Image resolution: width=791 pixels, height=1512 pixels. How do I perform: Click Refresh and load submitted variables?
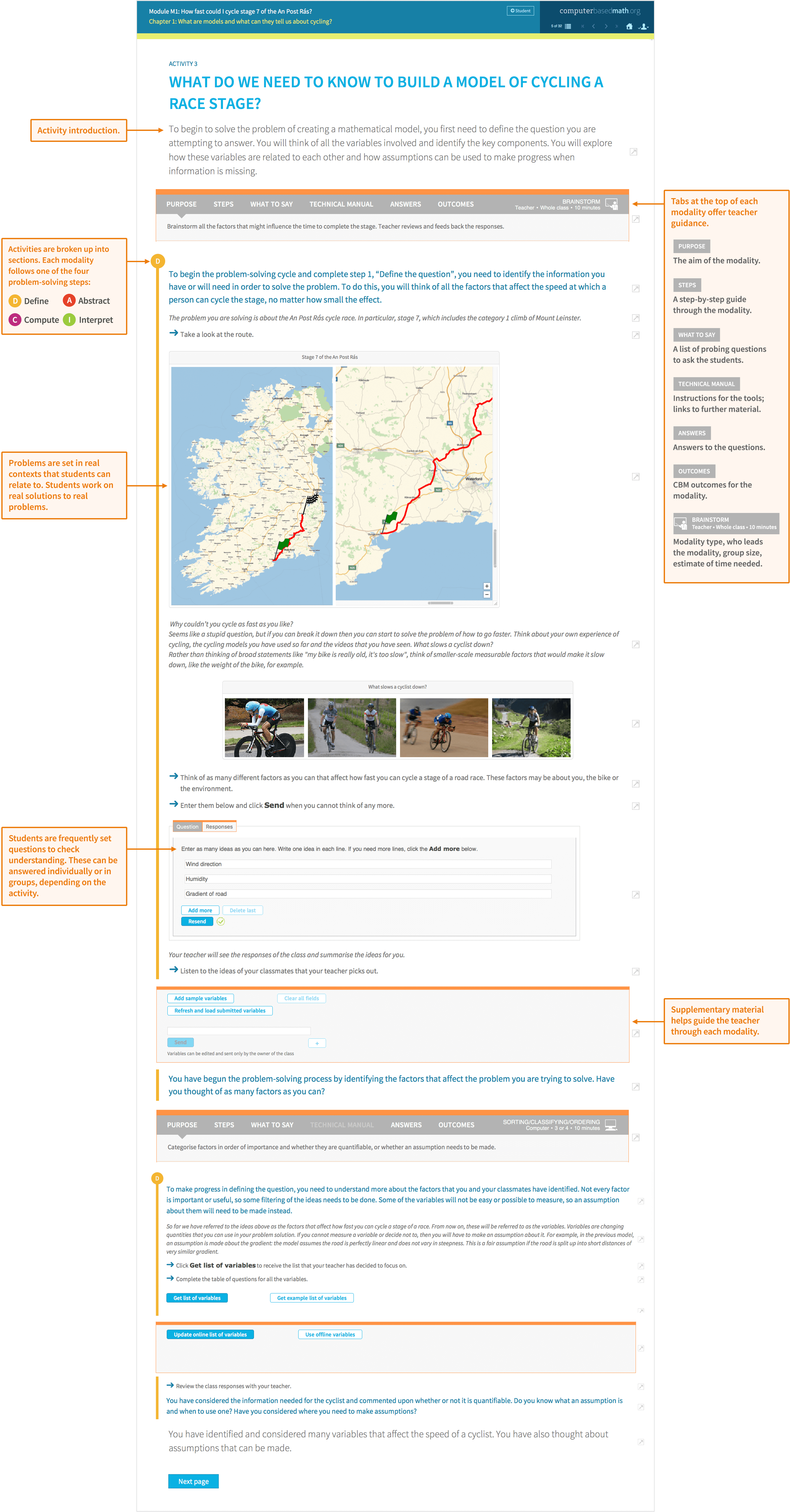[x=219, y=1011]
